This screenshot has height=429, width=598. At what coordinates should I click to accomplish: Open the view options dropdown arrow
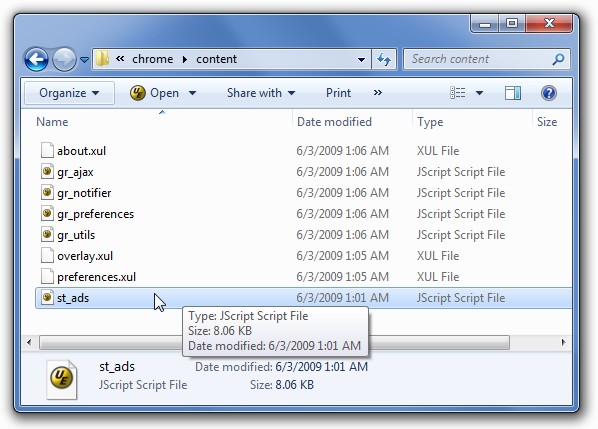pyautogui.click(x=479, y=93)
